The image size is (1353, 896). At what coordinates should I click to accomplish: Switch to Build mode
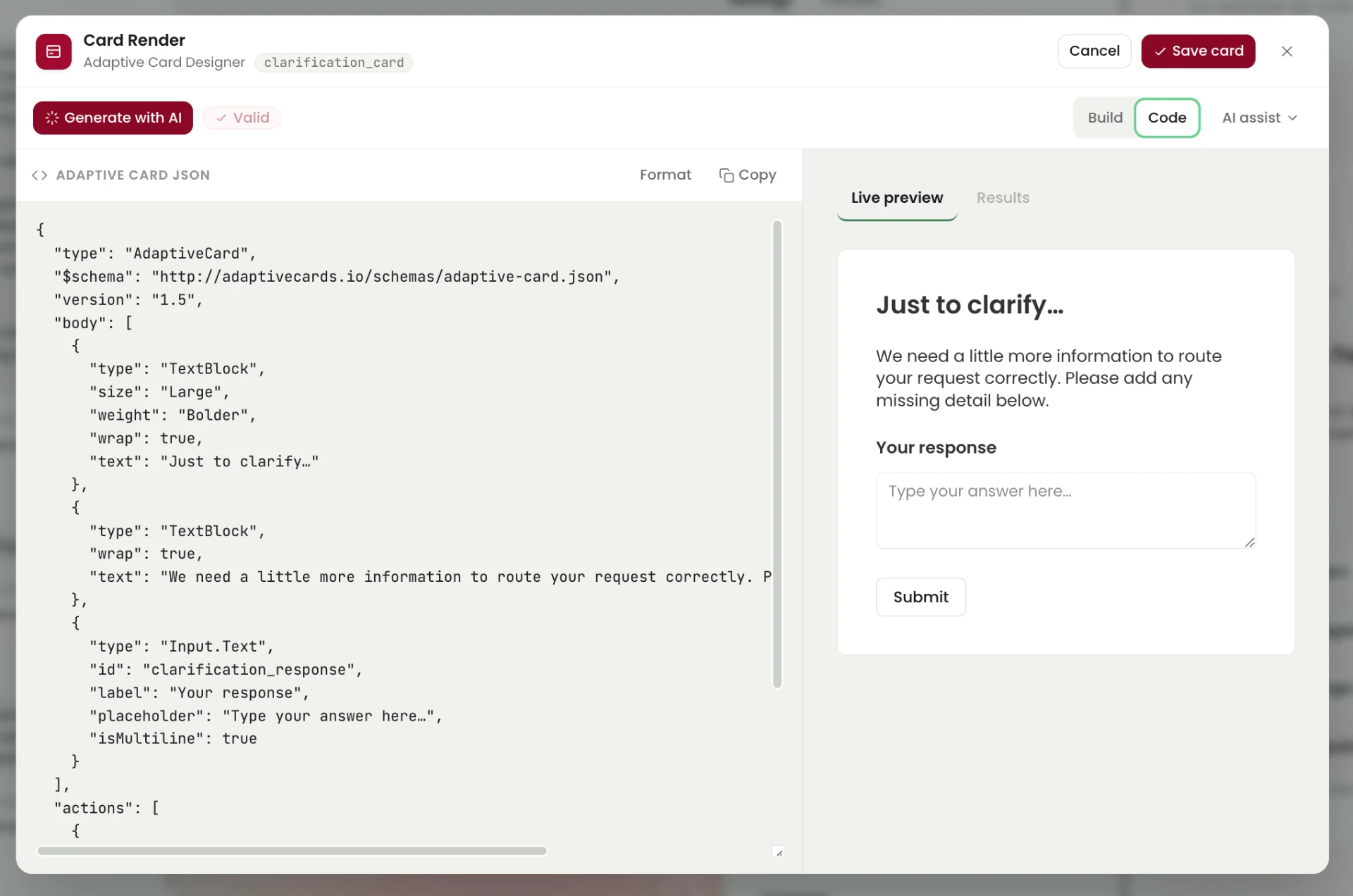pos(1105,118)
